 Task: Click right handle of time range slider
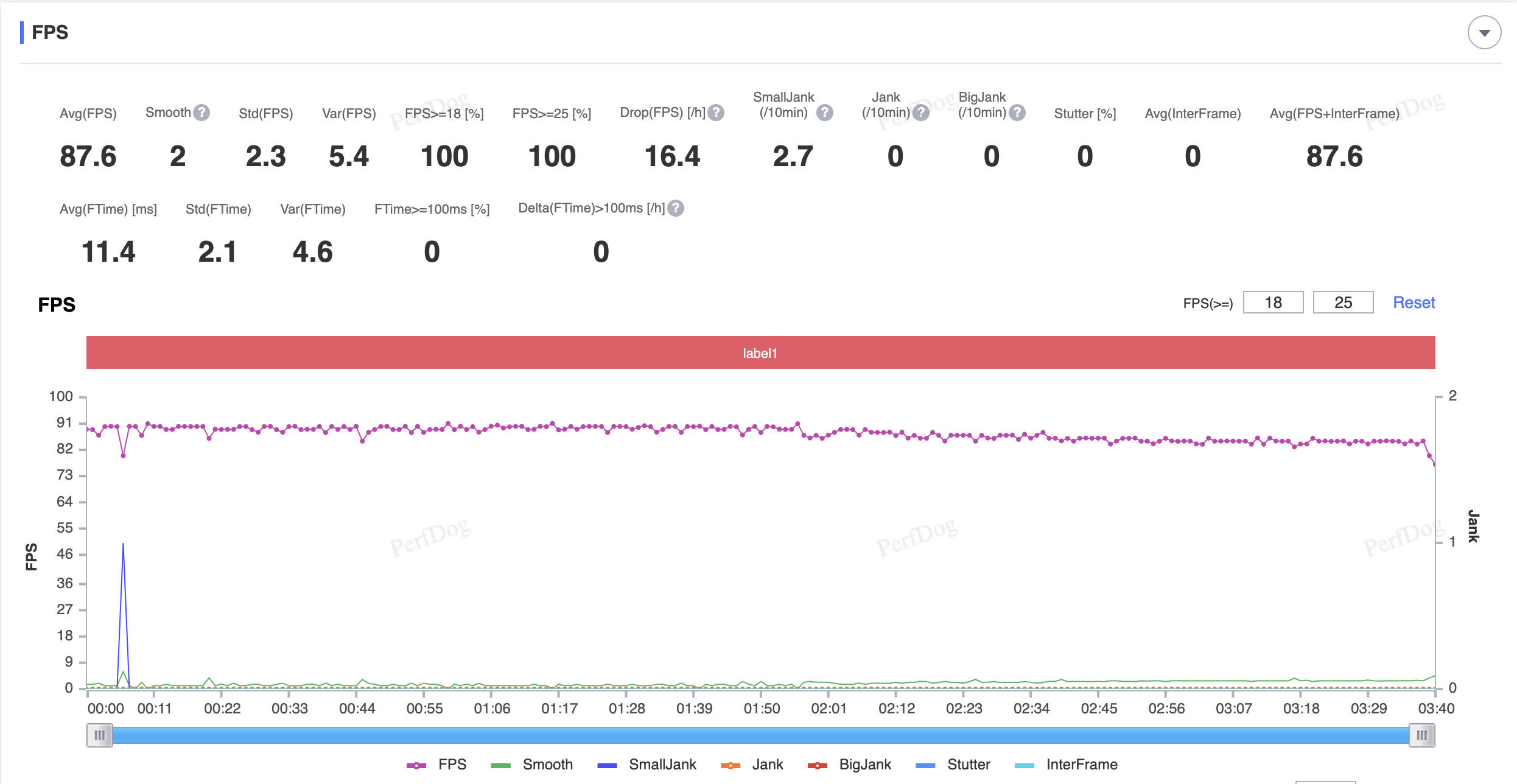(x=1421, y=735)
